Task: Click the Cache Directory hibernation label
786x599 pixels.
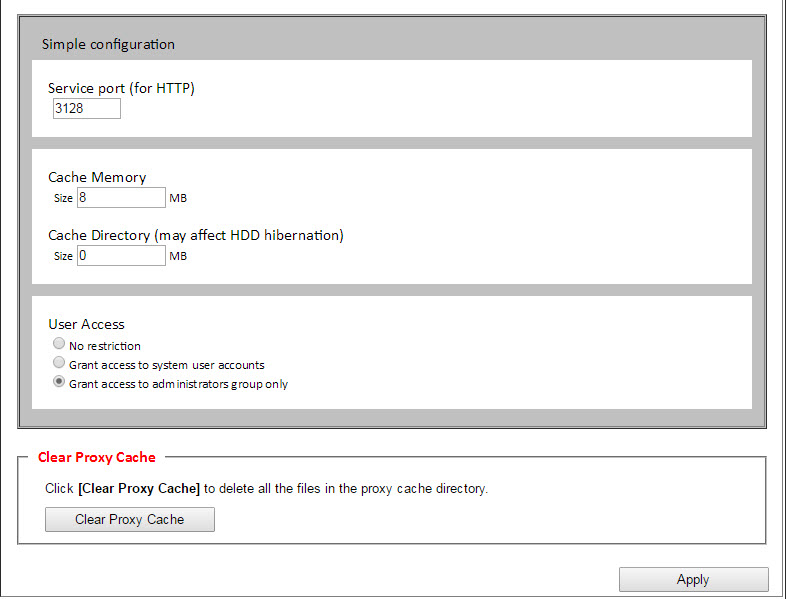Action: click(x=196, y=235)
